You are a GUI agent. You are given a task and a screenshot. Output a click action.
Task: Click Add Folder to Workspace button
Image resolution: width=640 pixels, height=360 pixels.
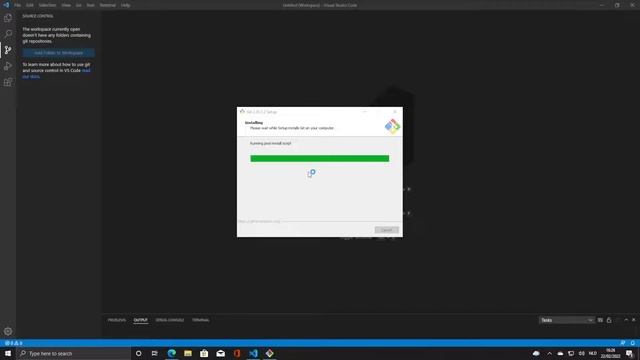pos(58,53)
